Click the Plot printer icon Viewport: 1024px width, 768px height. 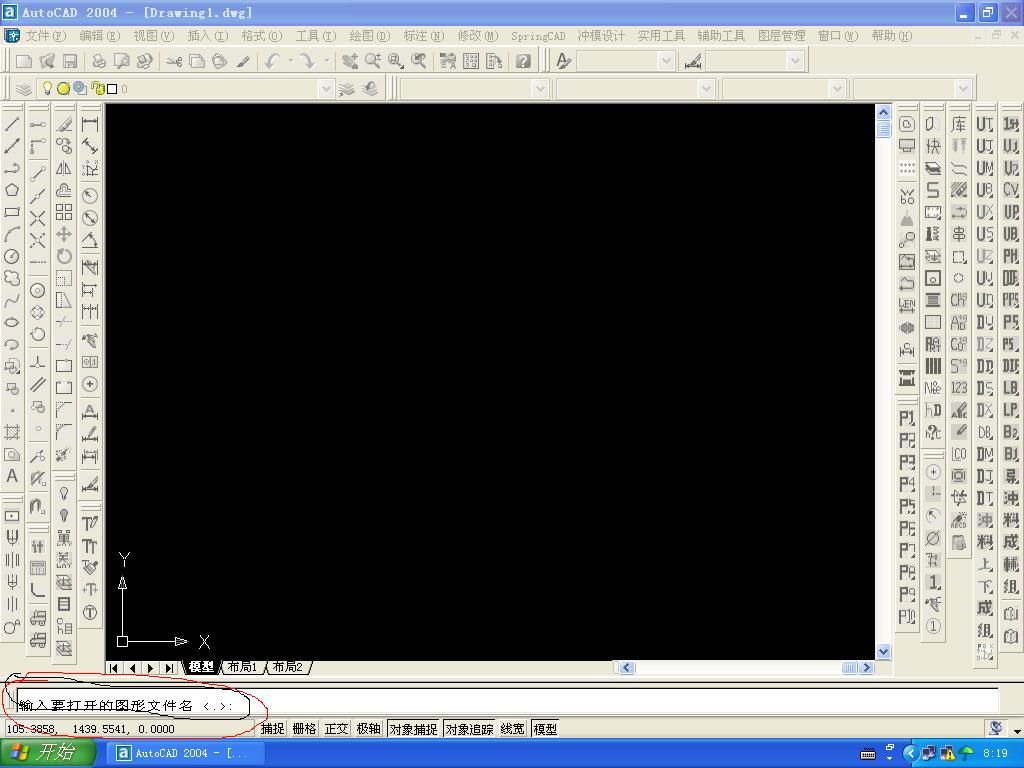tap(99, 61)
